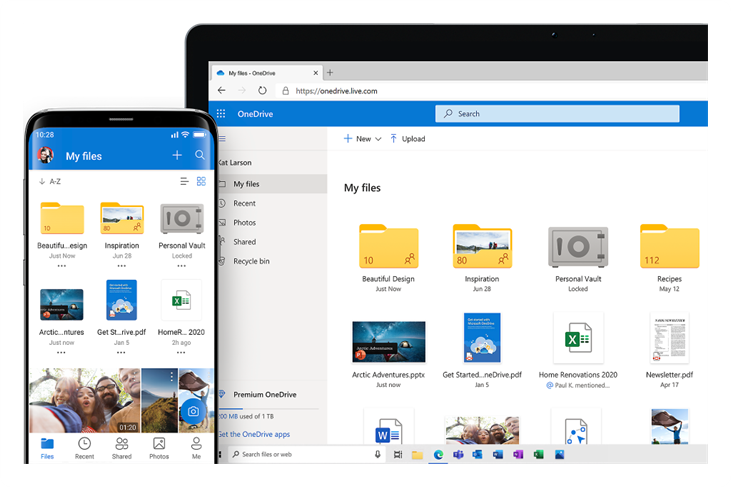
Task: Open the app launcher waffle icon
Action: pyautogui.click(x=221, y=113)
